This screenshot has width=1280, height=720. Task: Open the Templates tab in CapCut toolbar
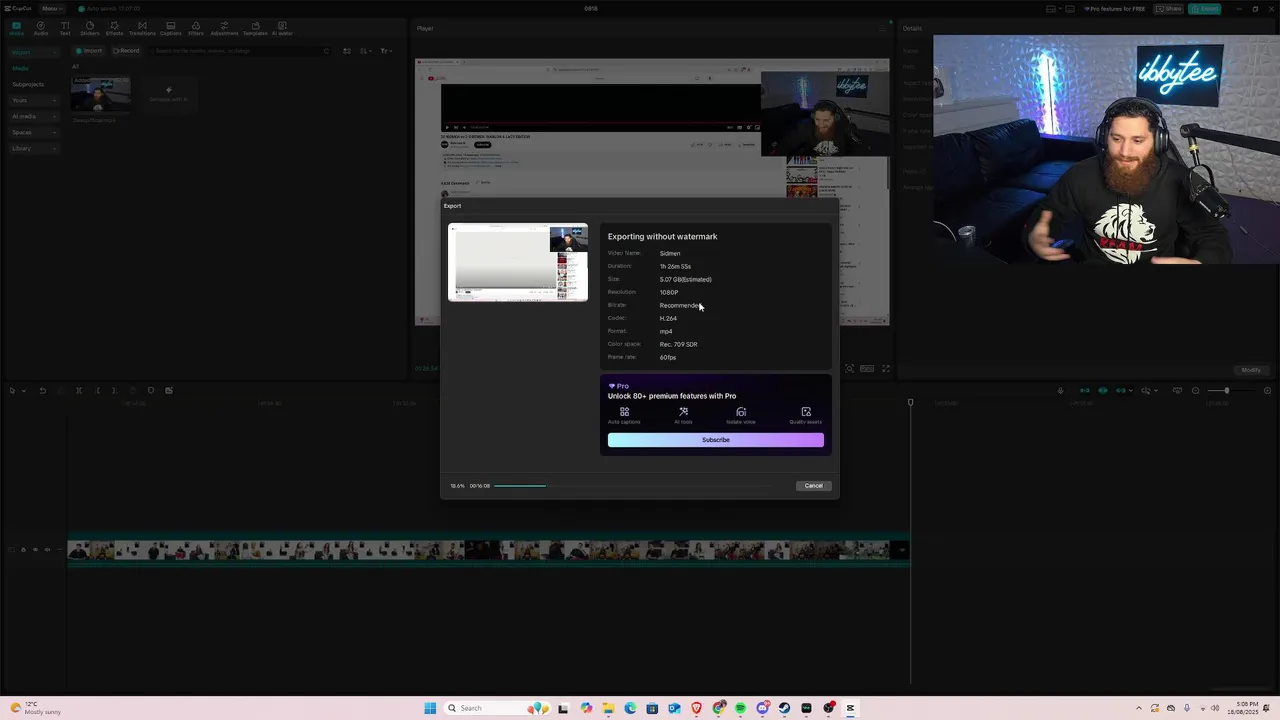[255, 28]
